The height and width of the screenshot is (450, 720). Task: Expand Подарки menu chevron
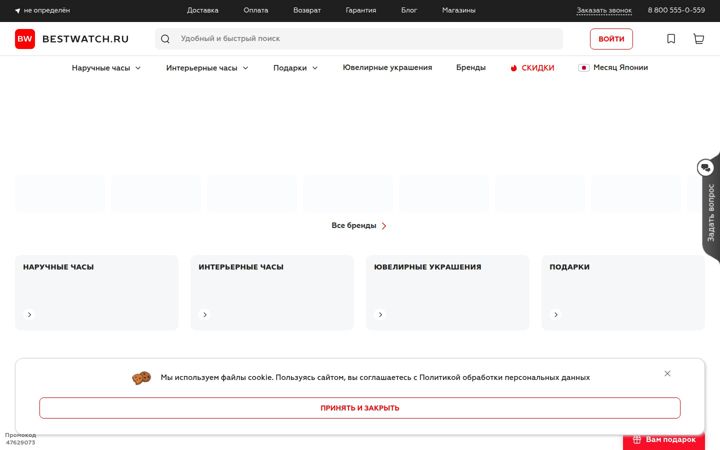315,68
